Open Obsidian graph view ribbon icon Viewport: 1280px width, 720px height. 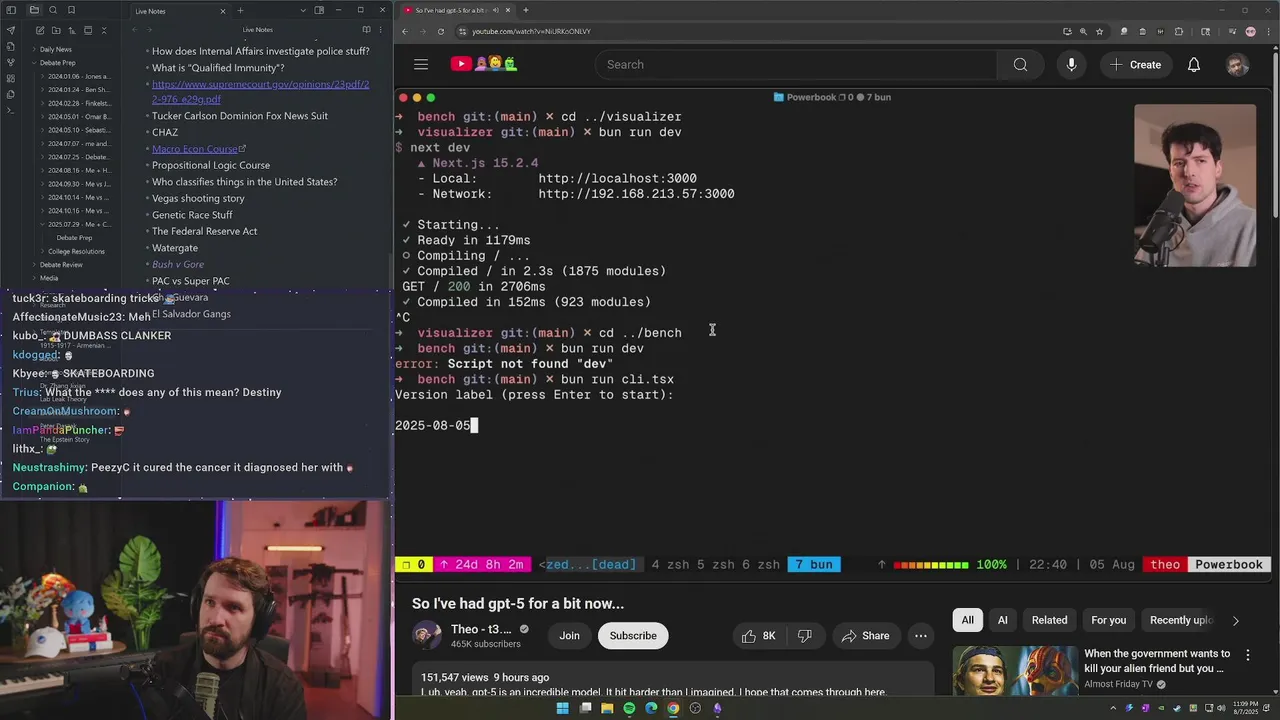10,62
